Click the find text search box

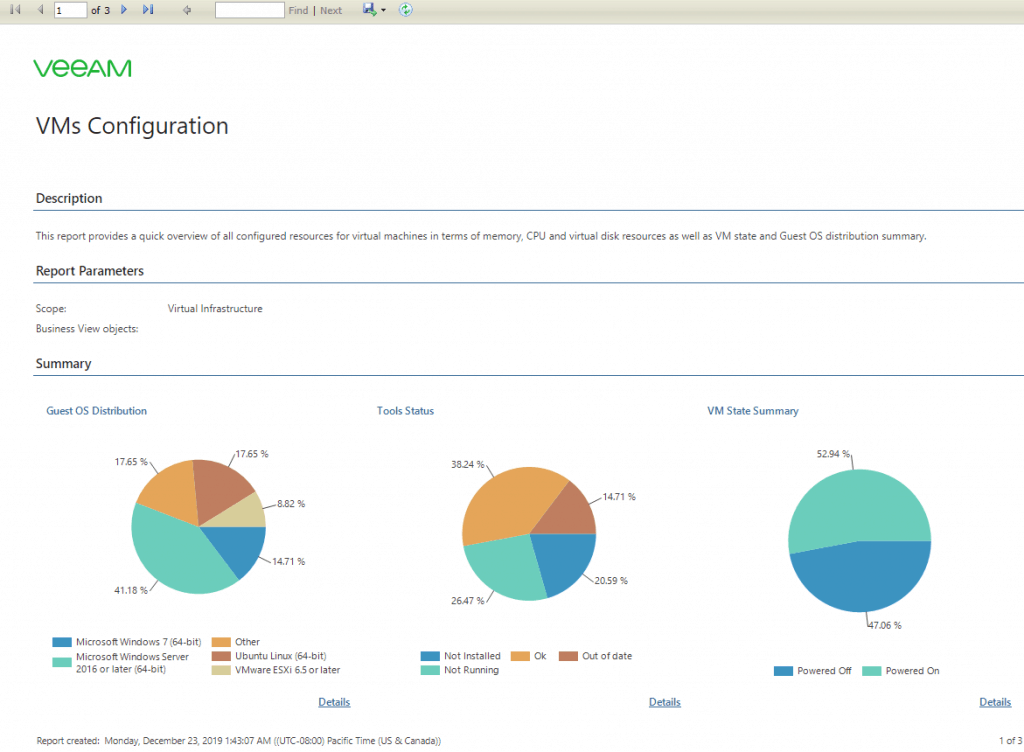click(249, 10)
